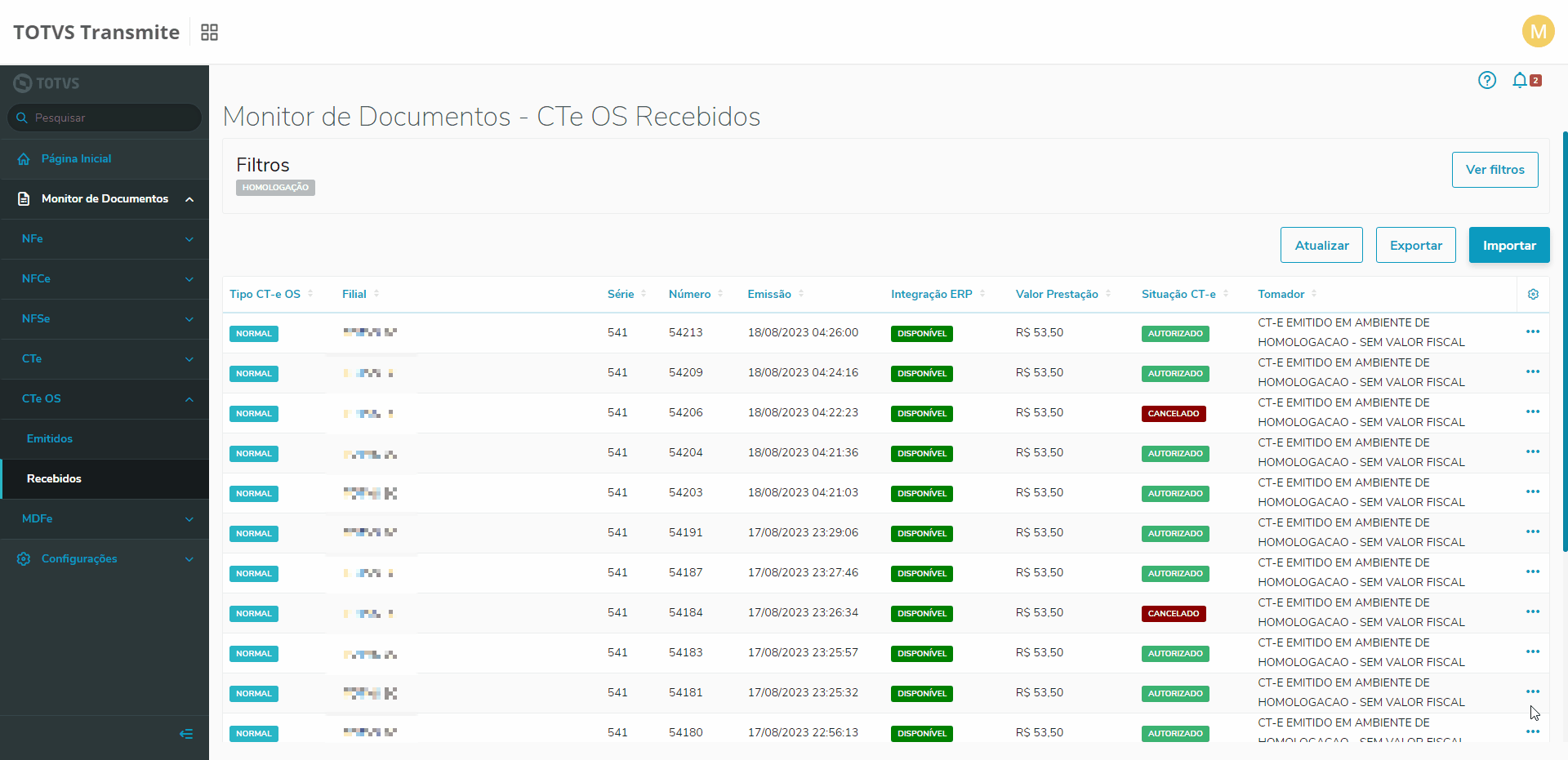Open row actions menu for document 54183
Image resolution: width=1568 pixels, height=760 pixels.
(1533, 651)
